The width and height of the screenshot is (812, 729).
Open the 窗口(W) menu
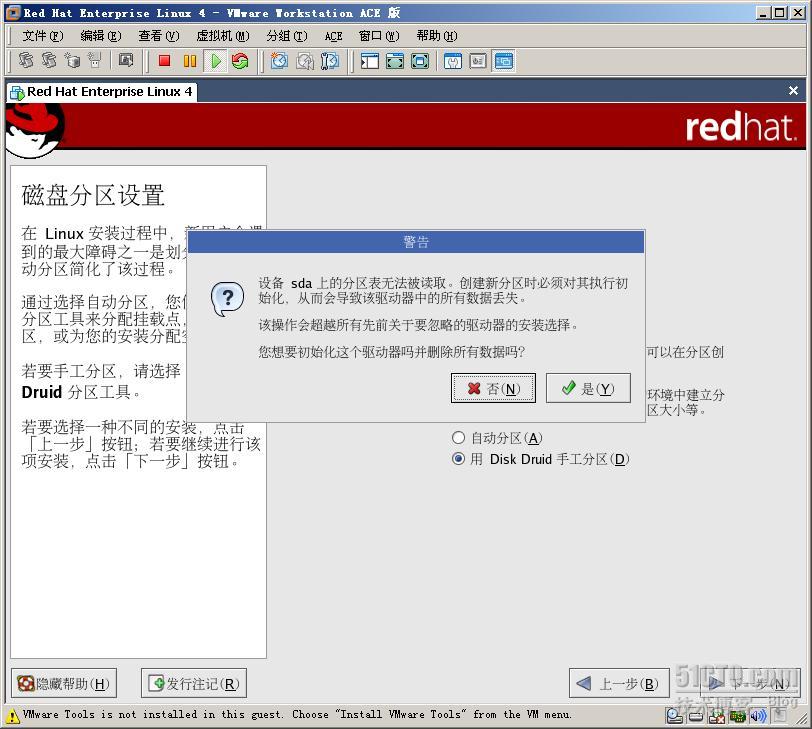pyautogui.click(x=379, y=36)
